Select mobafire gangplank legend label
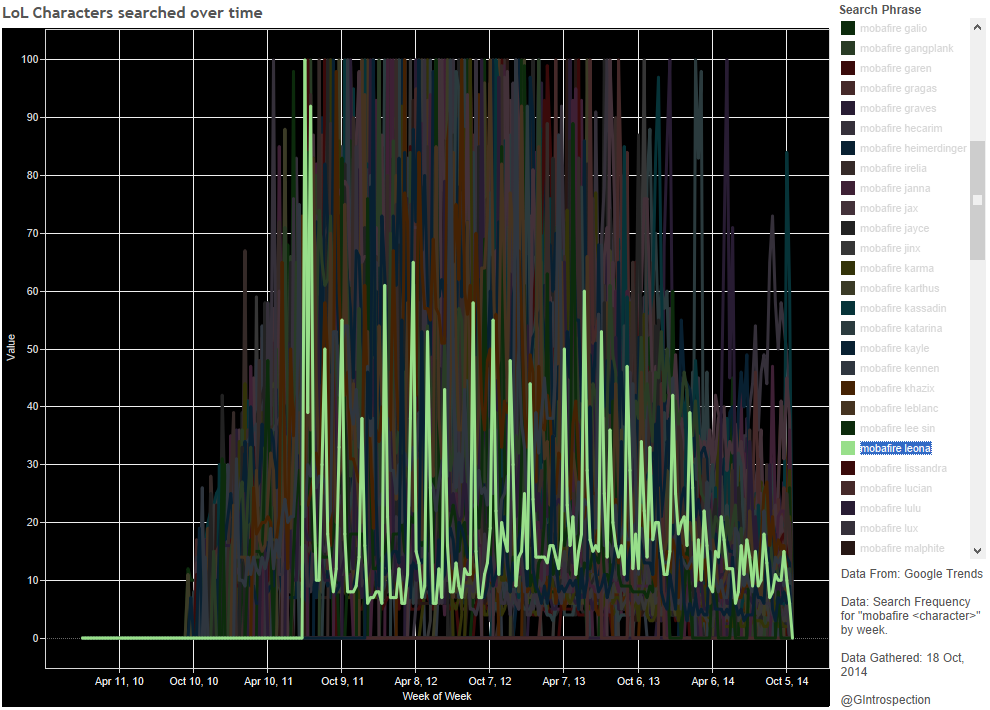The height and width of the screenshot is (710, 990). point(906,48)
